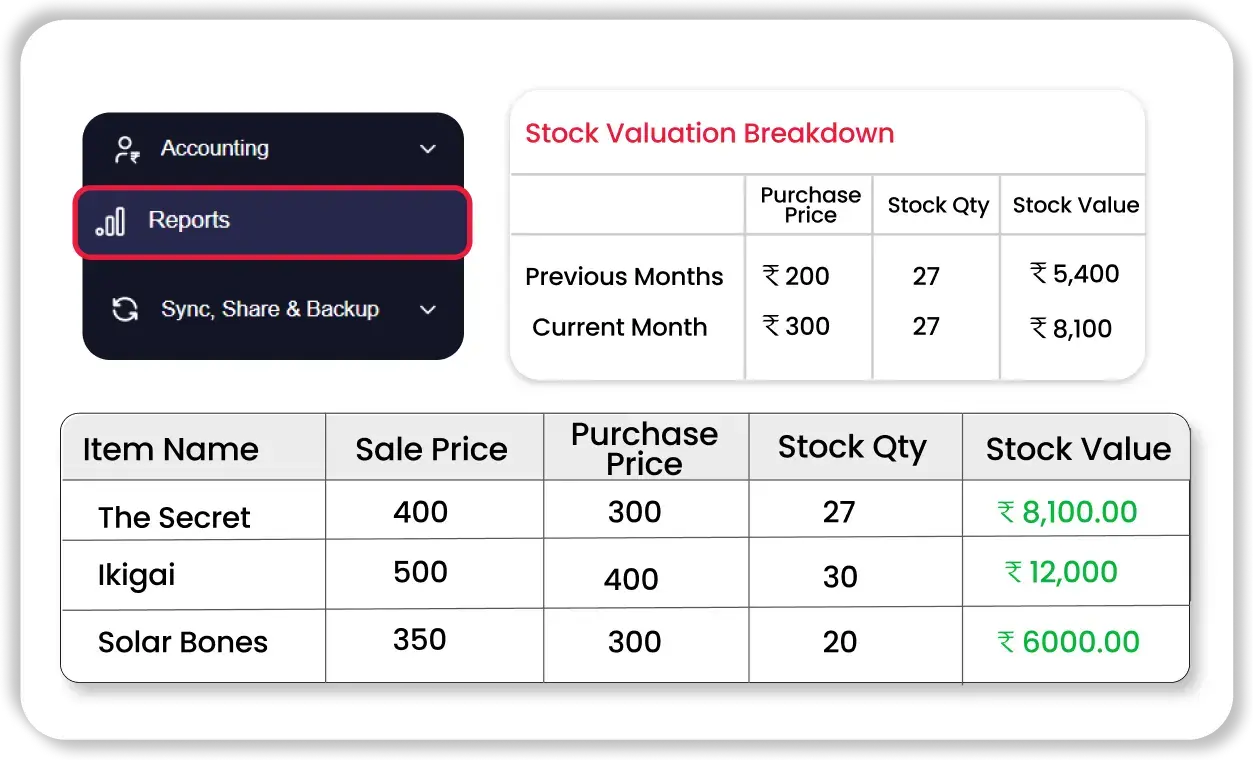This screenshot has height=760, width=1253.
Task: Click the large Stock Qty column header
Action: pos(852,447)
